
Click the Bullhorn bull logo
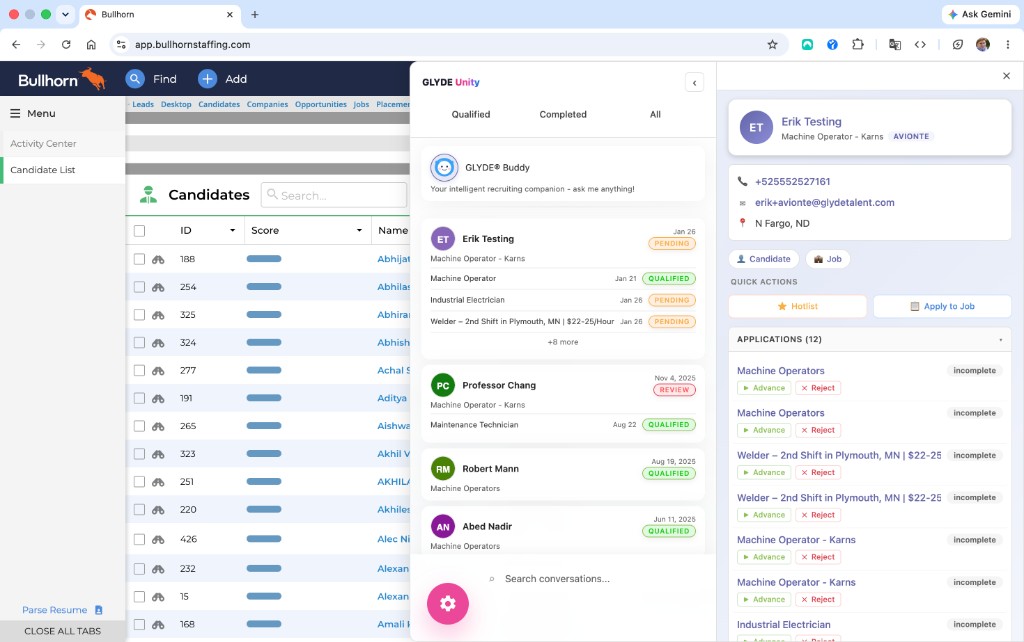click(93, 78)
